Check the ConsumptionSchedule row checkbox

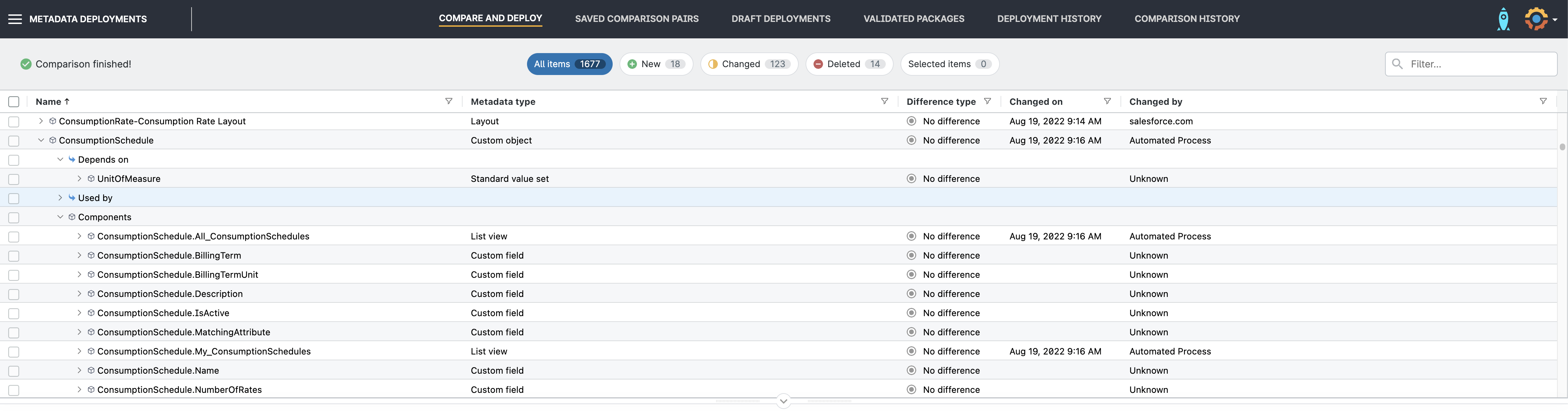click(14, 140)
